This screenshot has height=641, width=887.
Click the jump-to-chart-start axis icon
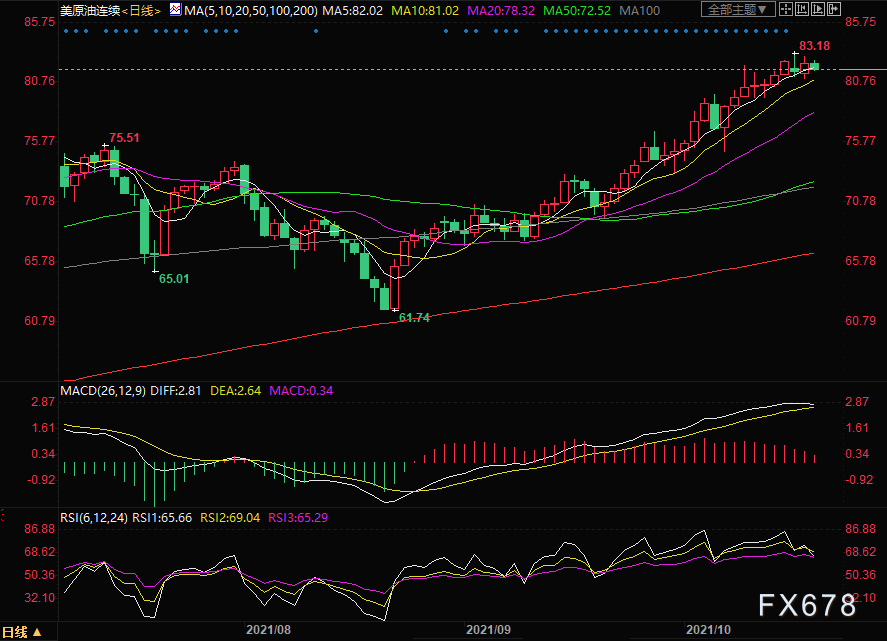tap(802, 10)
